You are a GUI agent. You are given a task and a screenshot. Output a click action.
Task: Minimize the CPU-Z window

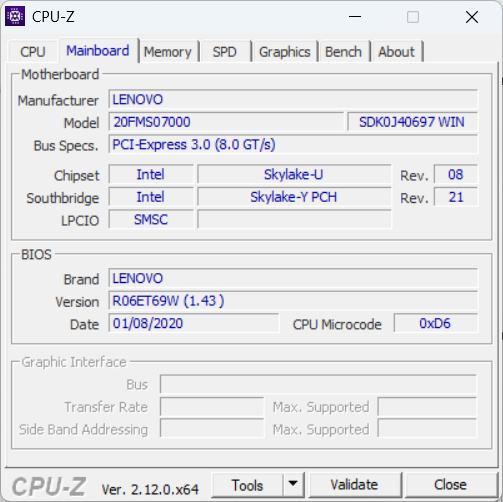pyautogui.click(x=355, y=17)
